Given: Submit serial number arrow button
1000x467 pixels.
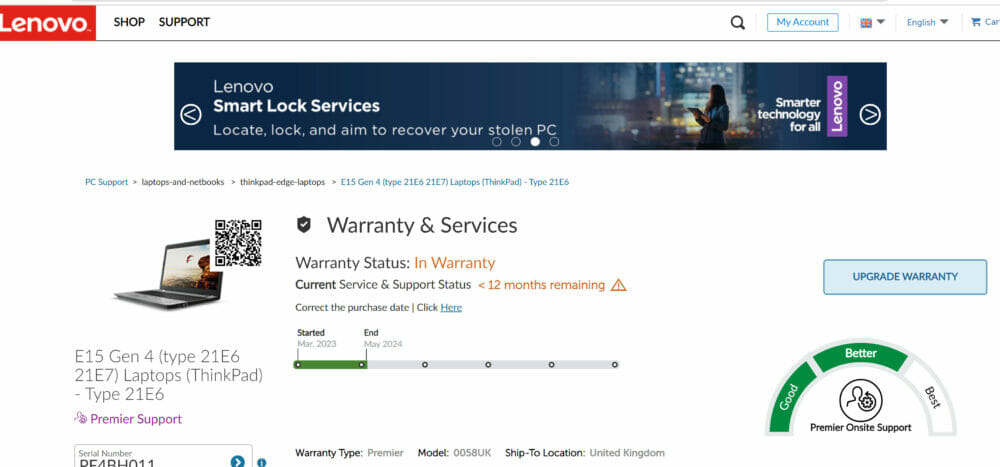Looking at the screenshot, I should pyautogui.click(x=238, y=461).
